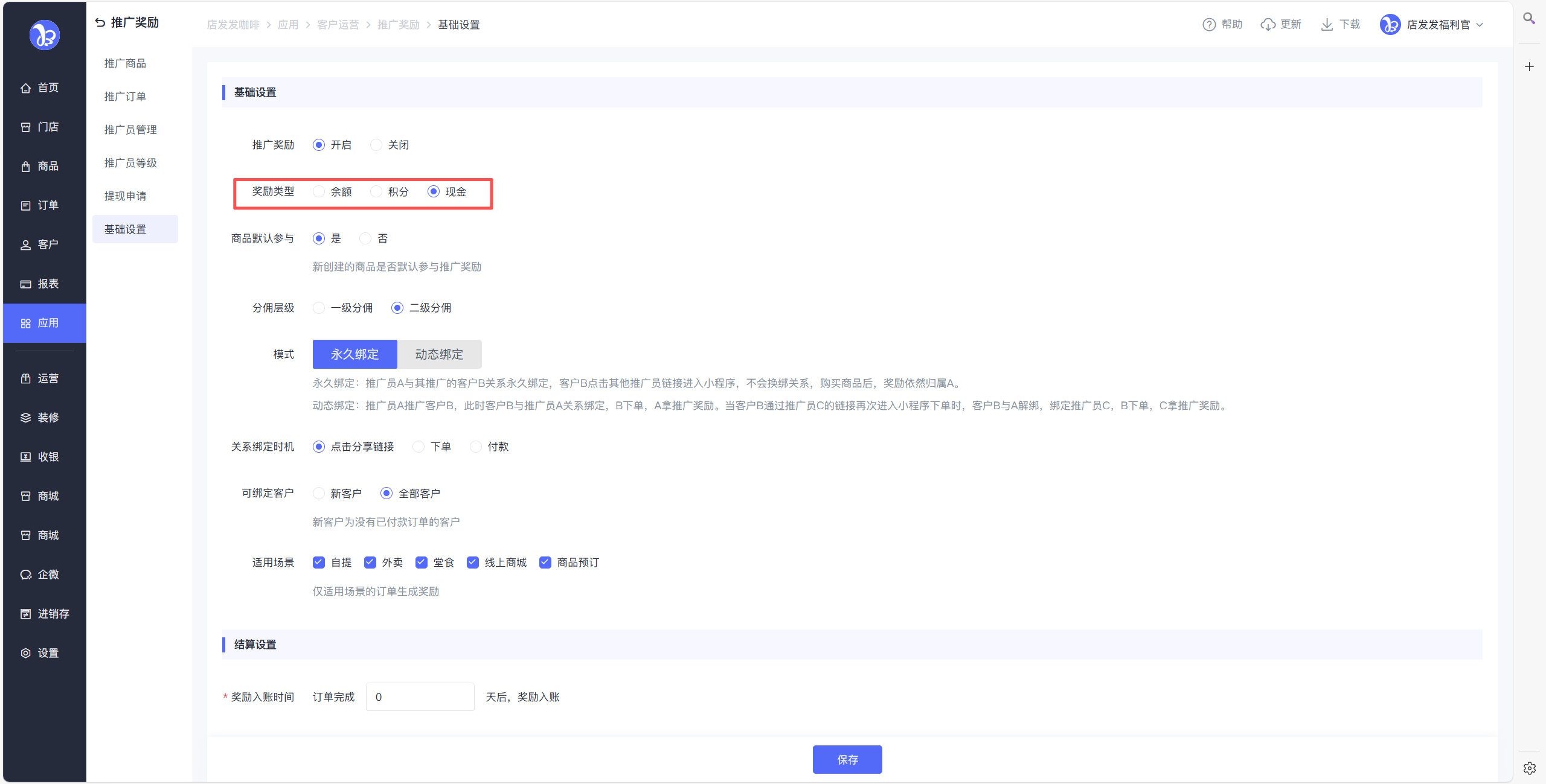
Task: Uncheck the 外卖 scenario checkbox
Action: (x=370, y=563)
